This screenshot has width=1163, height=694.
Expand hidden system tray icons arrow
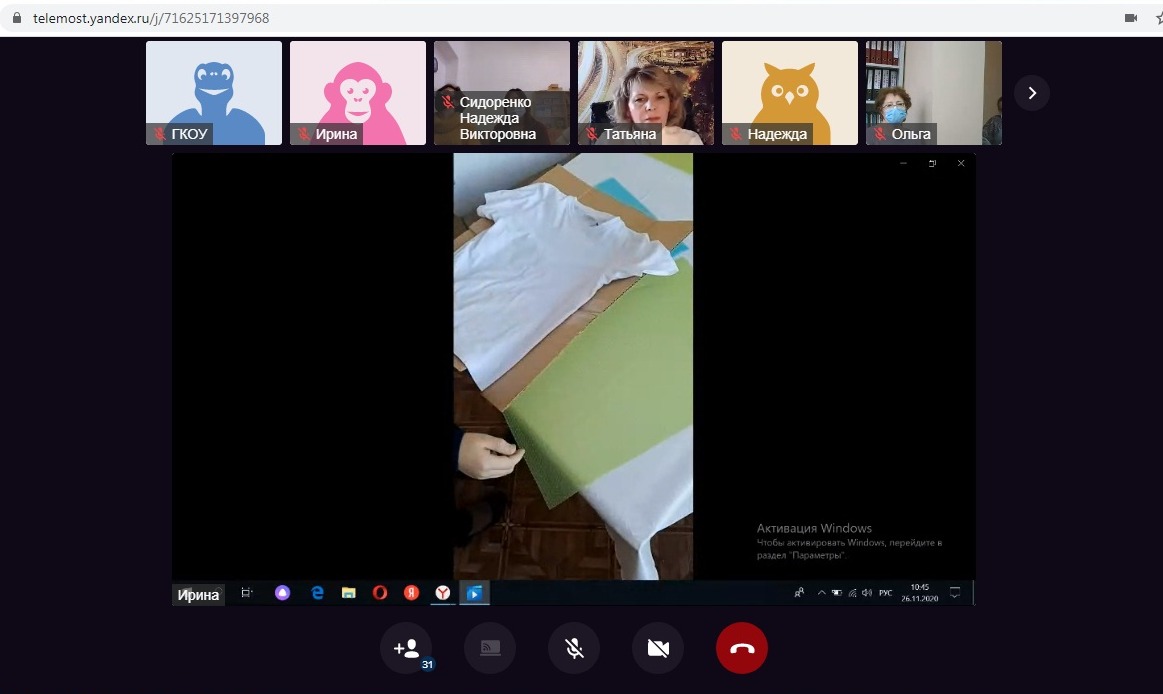pos(822,593)
